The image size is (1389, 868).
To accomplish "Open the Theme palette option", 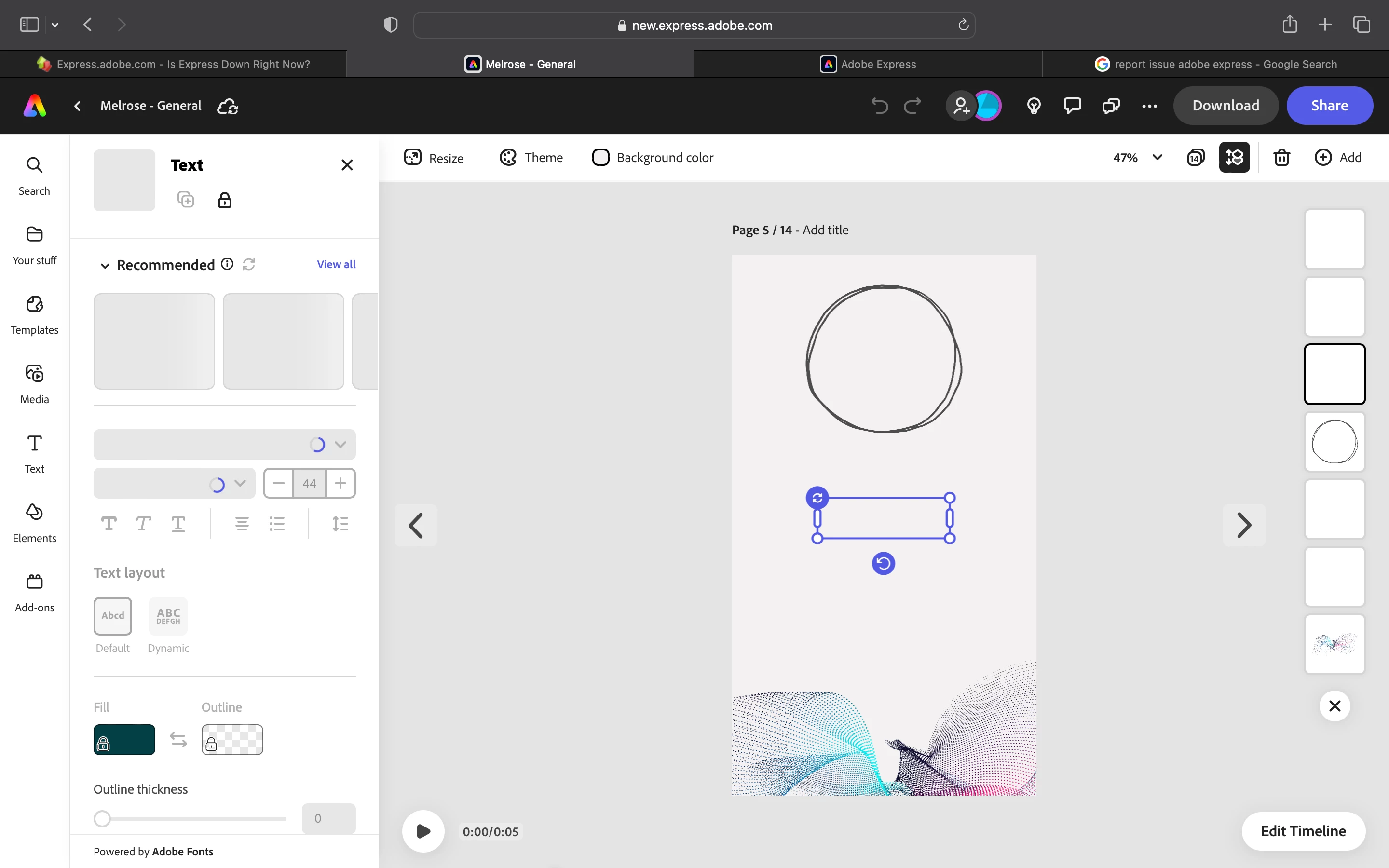I will [x=531, y=157].
